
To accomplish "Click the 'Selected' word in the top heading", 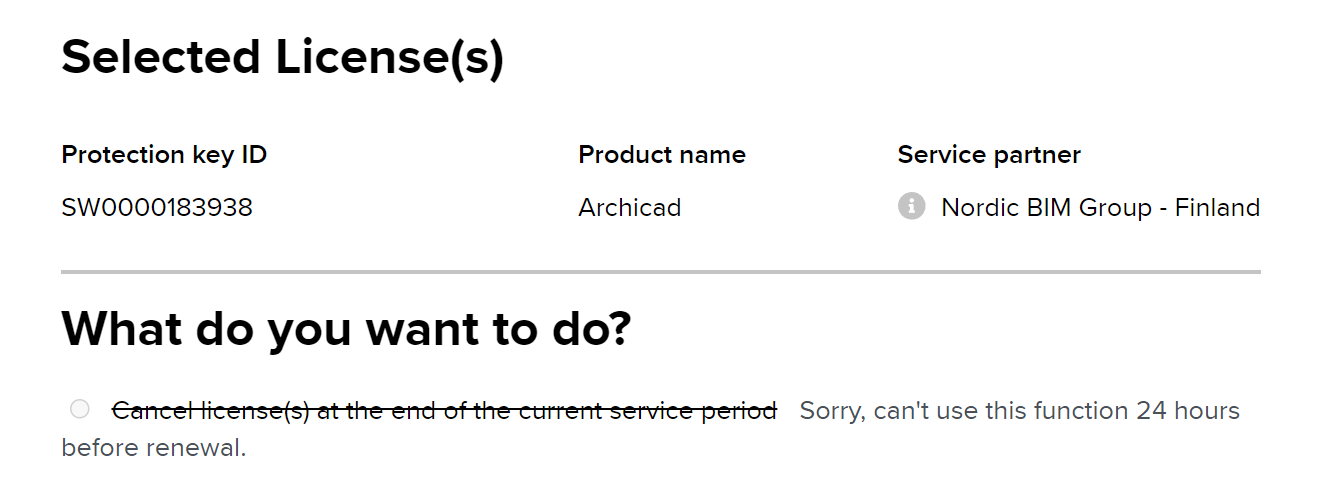I will pos(160,57).
